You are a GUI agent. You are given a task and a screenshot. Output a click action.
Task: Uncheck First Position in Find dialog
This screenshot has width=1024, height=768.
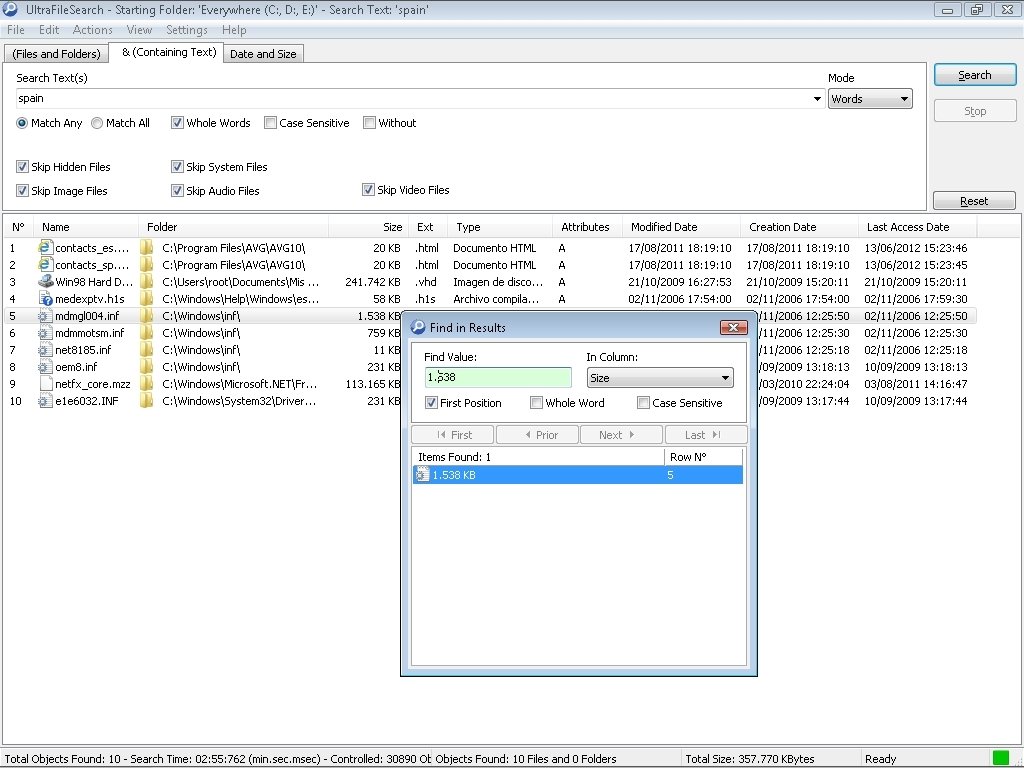pyautogui.click(x=431, y=403)
